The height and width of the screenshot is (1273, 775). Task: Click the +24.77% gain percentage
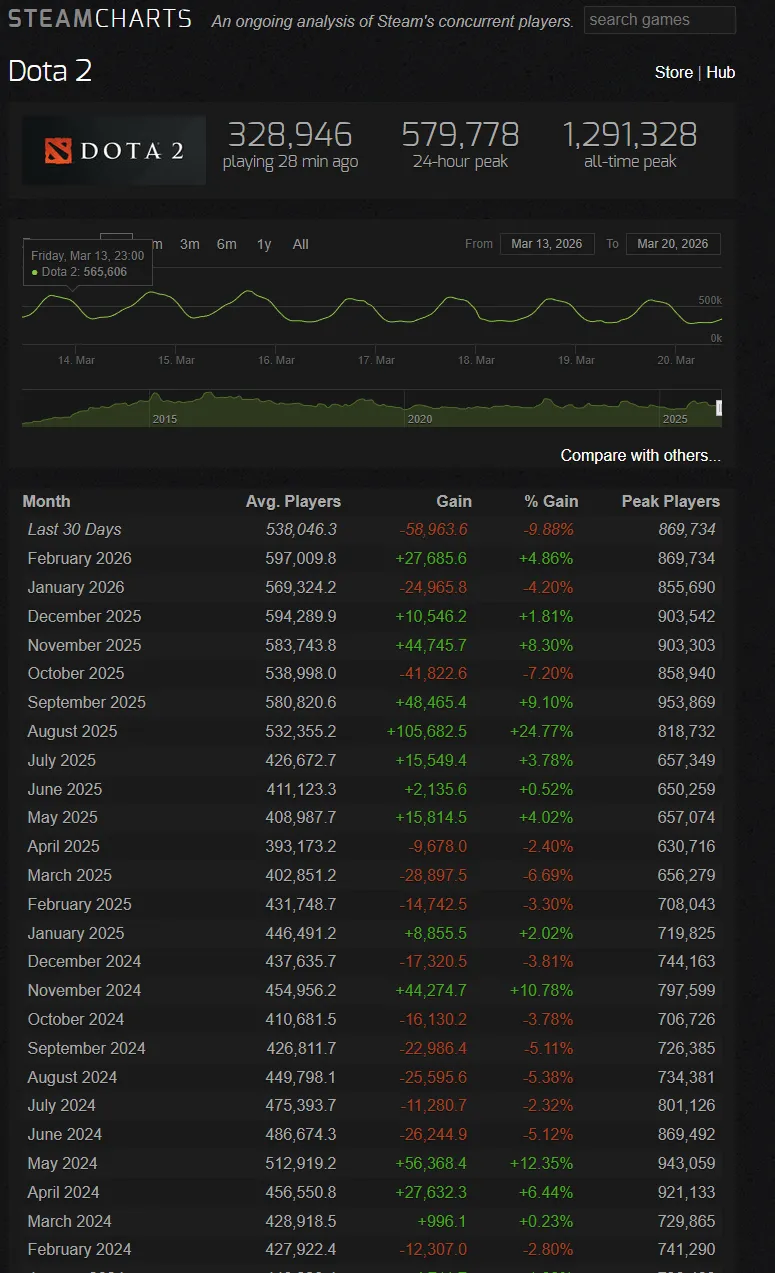coord(541,731)
